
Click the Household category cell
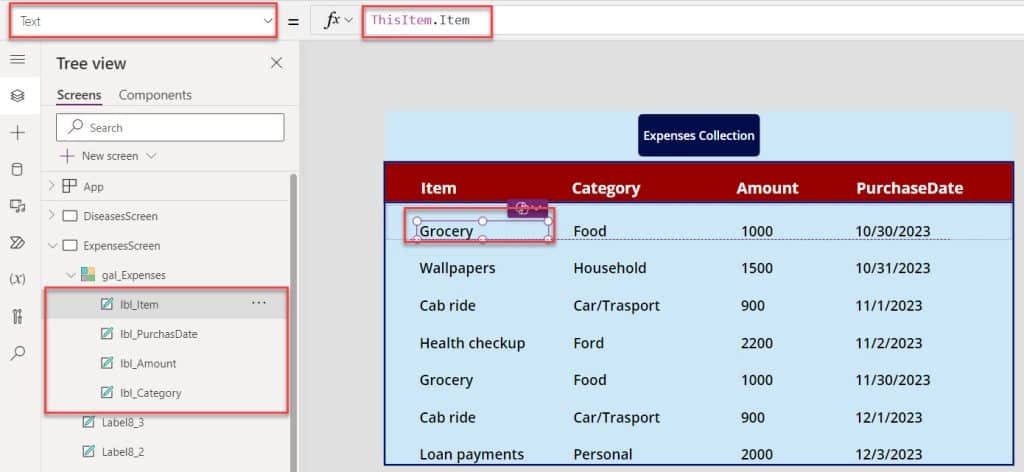coord(610,268)
